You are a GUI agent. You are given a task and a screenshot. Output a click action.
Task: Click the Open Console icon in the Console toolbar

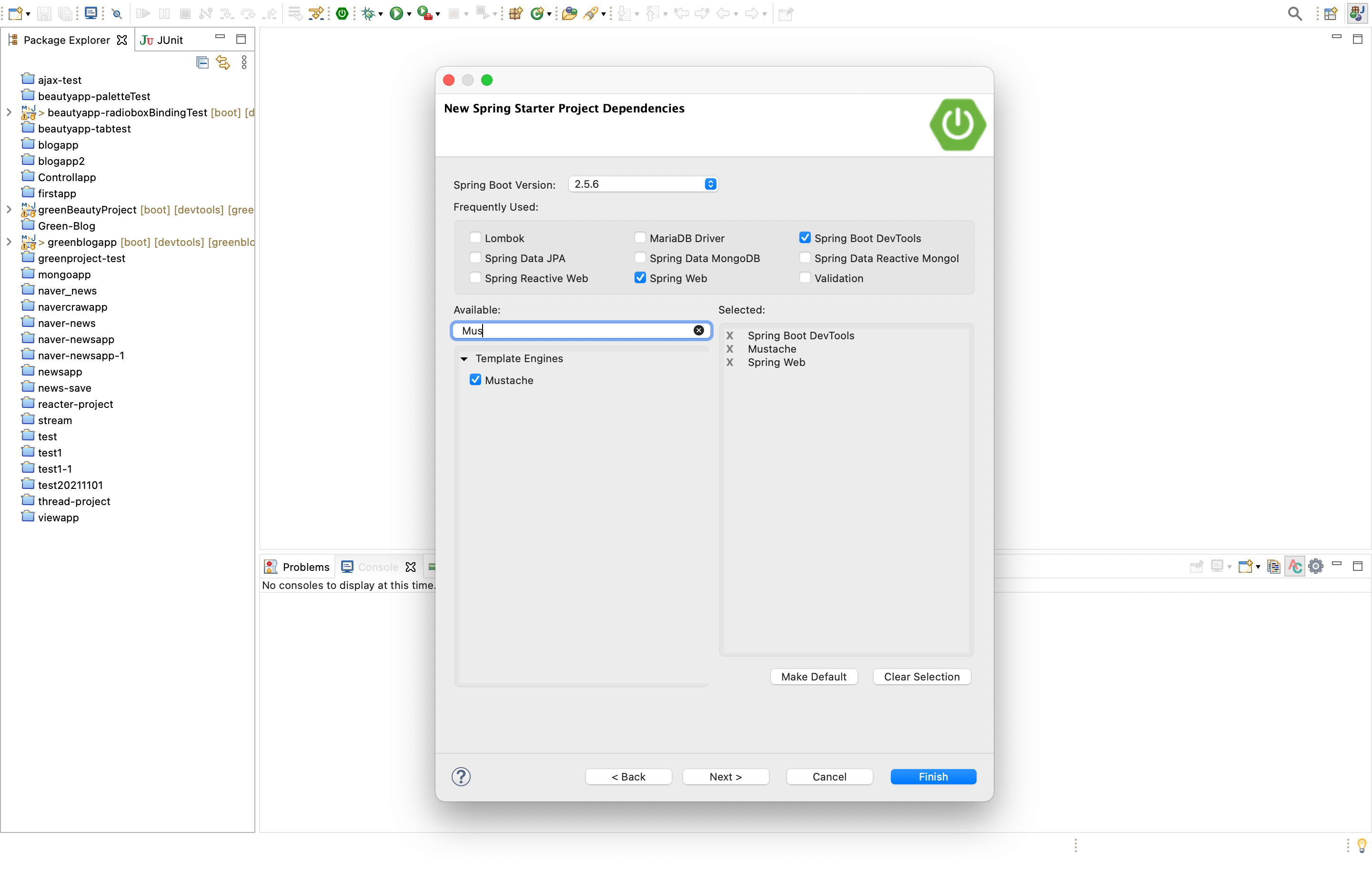tap(1245, 566)
